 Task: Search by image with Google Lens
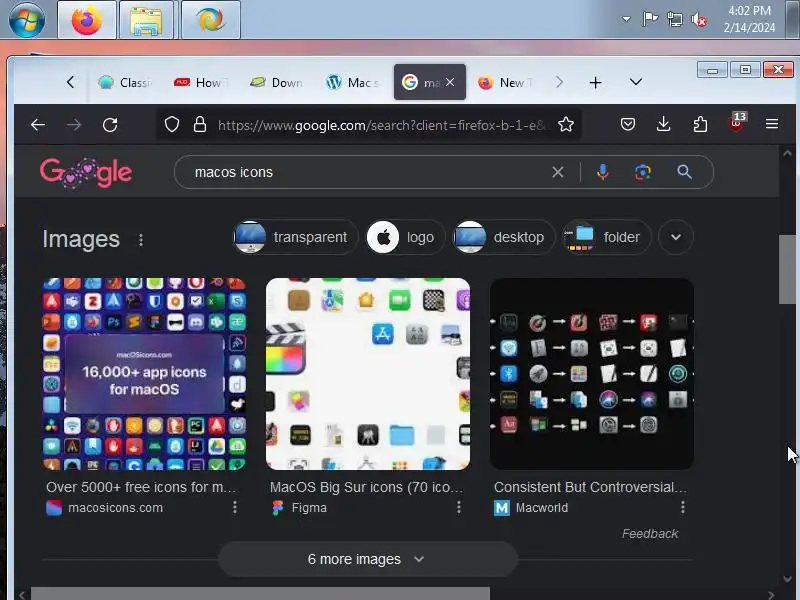[x=643, y=172]
